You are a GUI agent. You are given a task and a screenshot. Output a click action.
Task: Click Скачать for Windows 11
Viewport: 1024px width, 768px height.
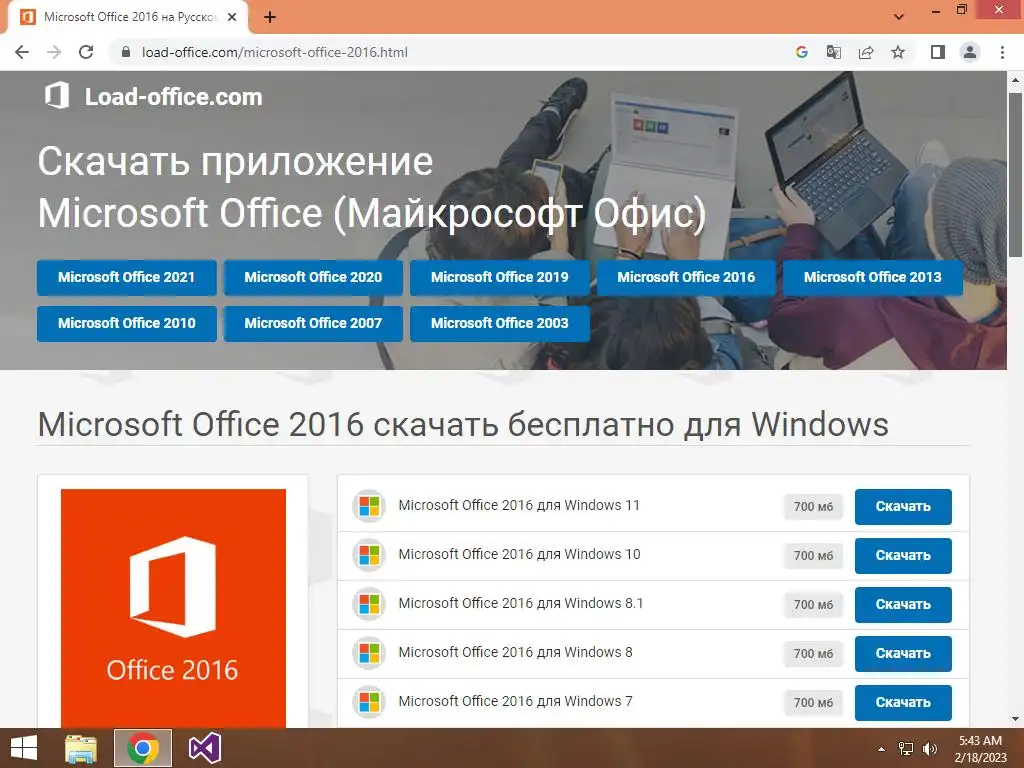pos(903,507)
